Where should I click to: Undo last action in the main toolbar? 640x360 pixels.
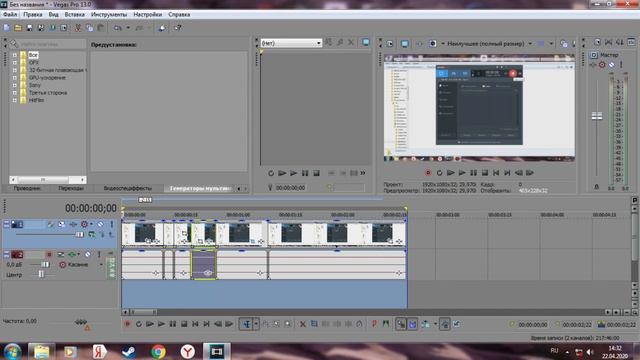click(x=118, y=28)
